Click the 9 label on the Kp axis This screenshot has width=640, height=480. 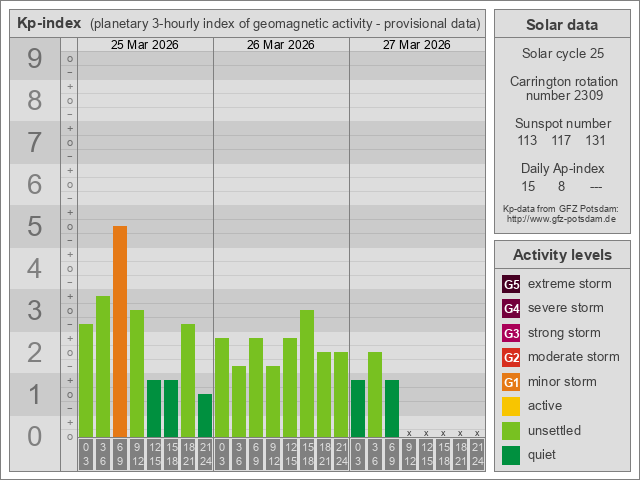pyautogui.click(x=34, y=60)
